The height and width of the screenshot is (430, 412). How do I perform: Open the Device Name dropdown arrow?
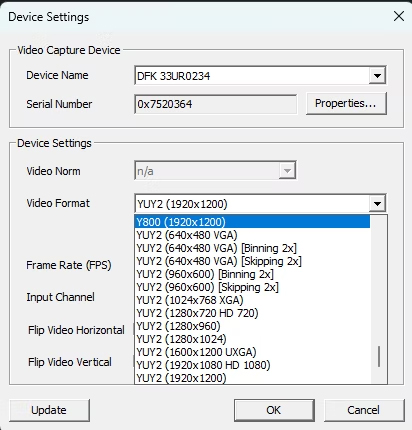tap(377, 76)
